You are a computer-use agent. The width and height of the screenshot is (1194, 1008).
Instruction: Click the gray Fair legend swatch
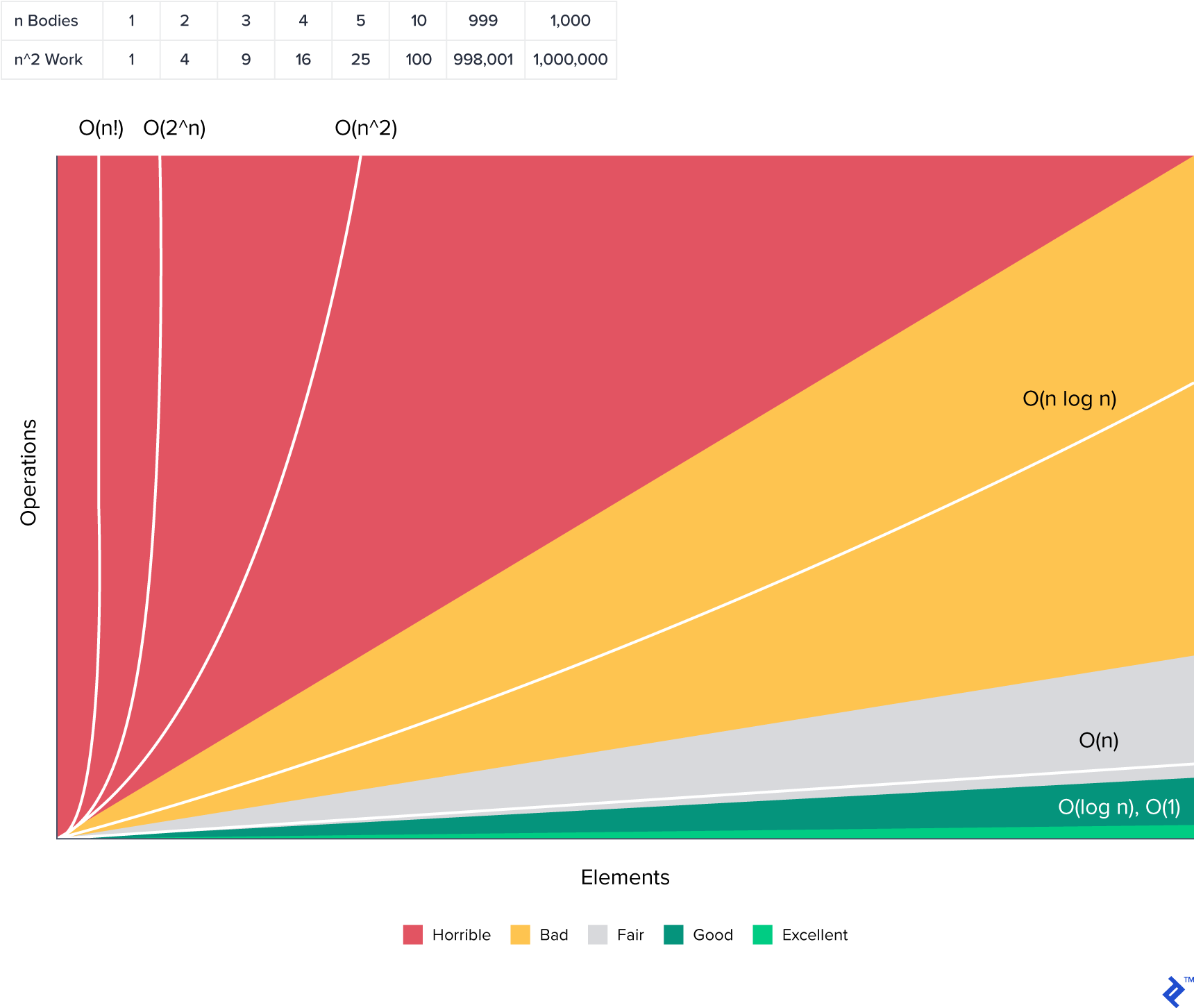pyautogui.click(x=597, y=934)
